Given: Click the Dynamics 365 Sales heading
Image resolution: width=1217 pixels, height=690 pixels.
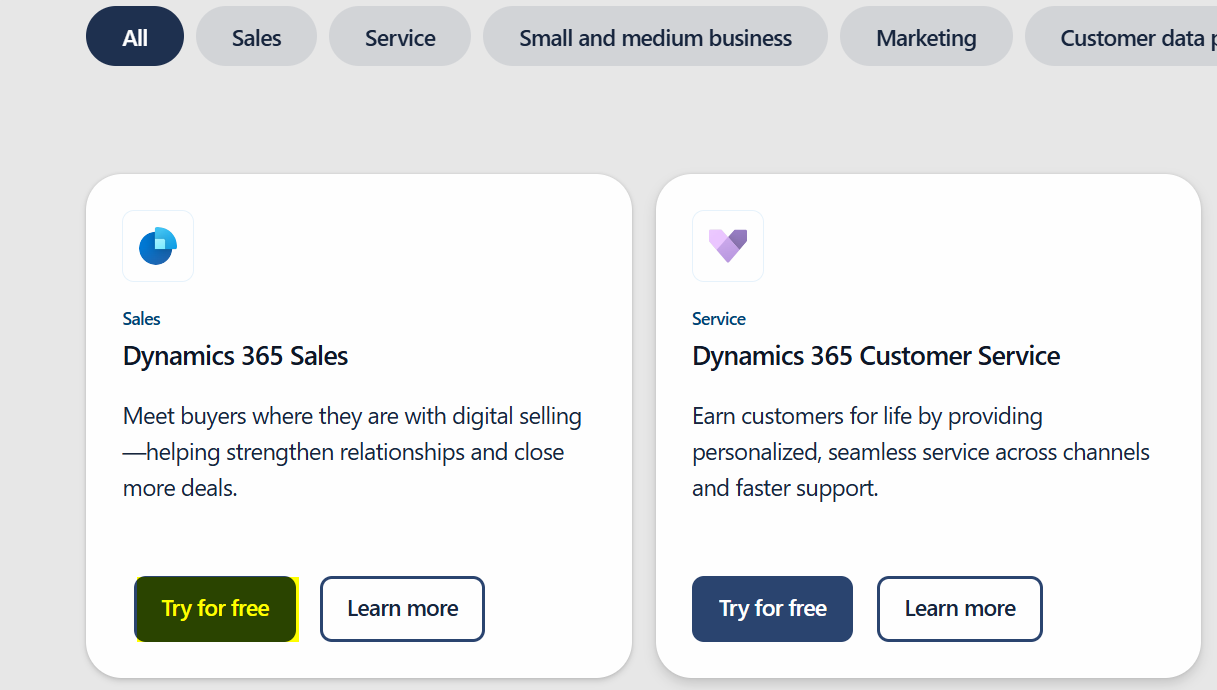Looking at the screenshot, I should [x=236, y=356].
